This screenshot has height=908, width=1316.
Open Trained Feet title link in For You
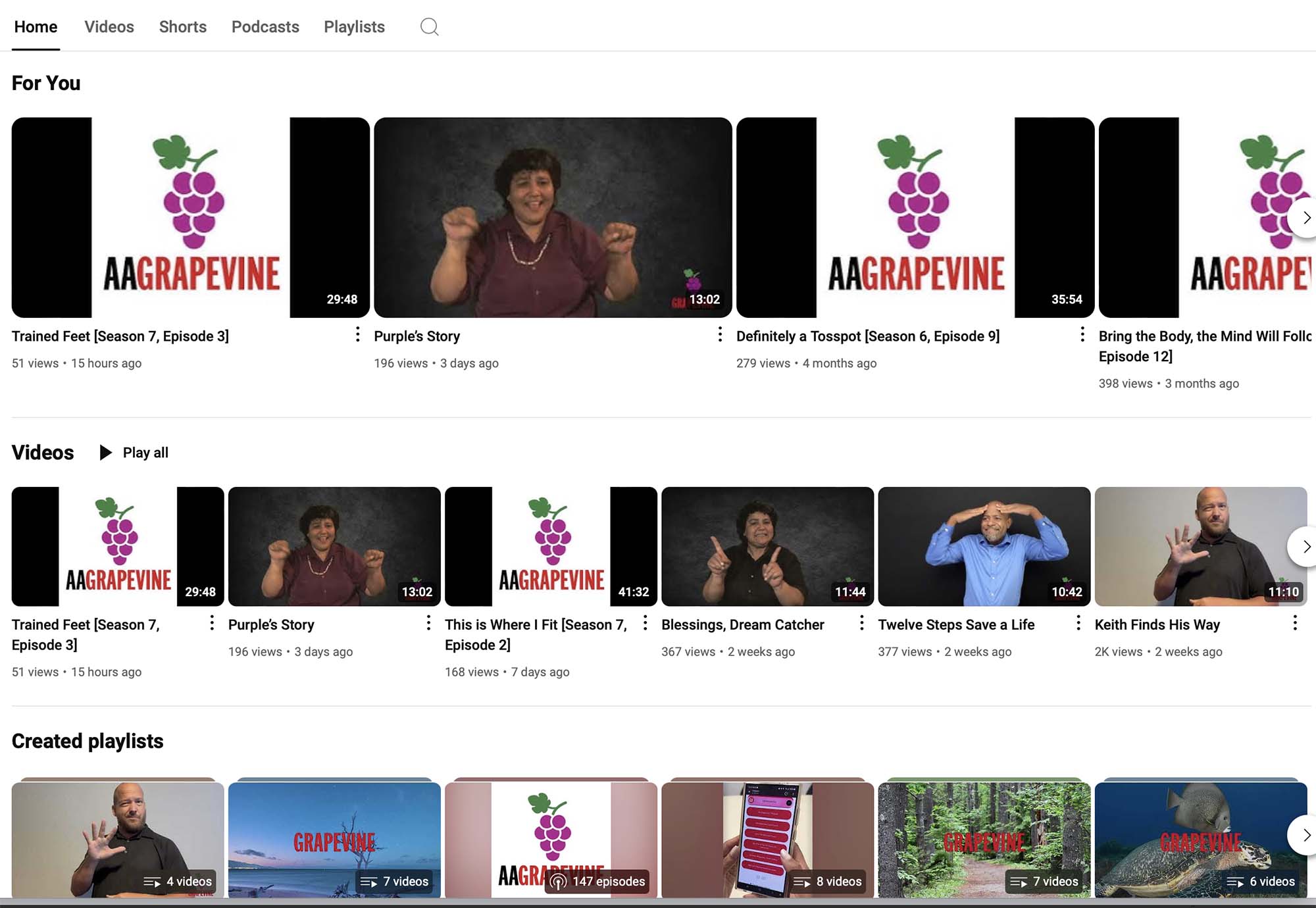tap(120, 336)
